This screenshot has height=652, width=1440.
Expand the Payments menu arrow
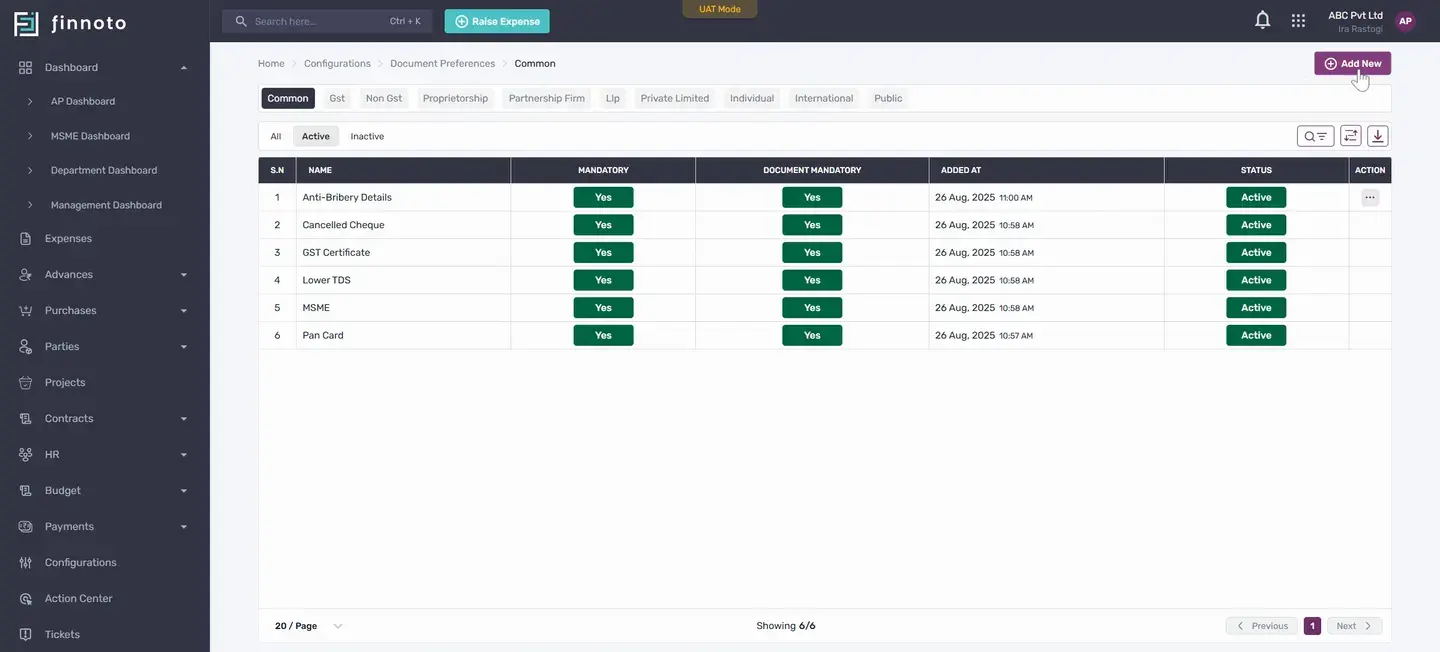(x=184, y=527)
